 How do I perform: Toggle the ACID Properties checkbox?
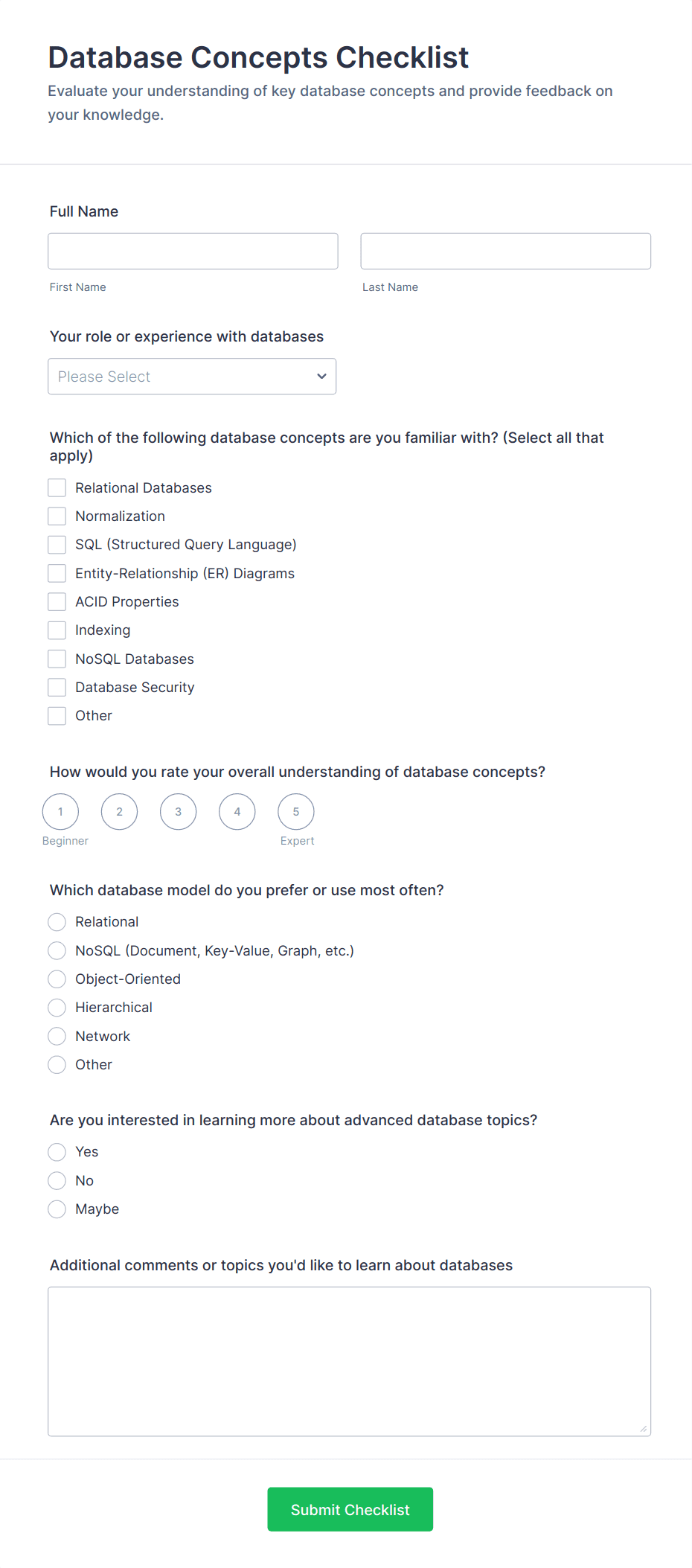(x=57, y=601)
